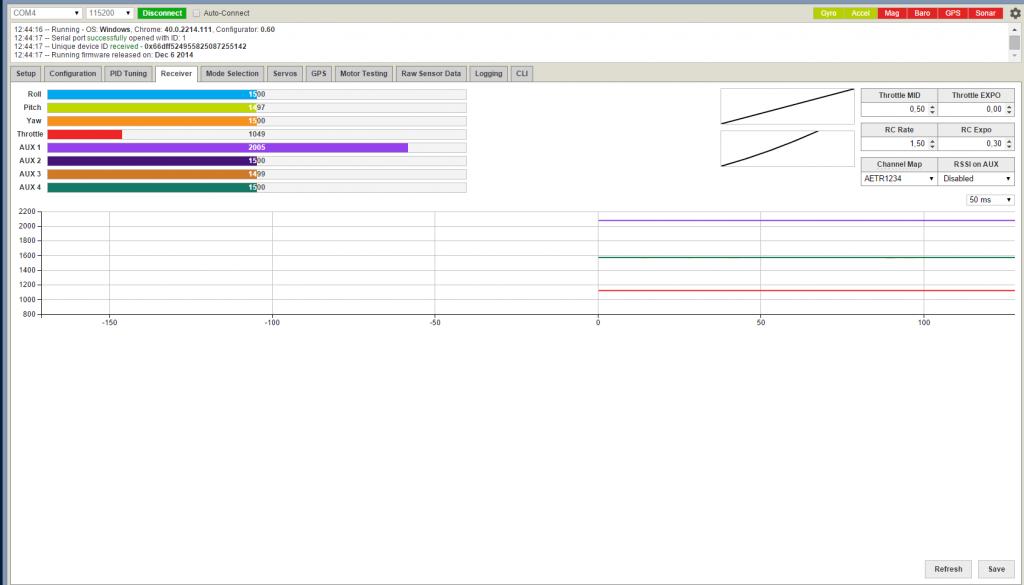Image resolution: width=1024 pixels, height=585 pixels.
Task: Click the GPS sensor status indicator
Action: point(953,13)
